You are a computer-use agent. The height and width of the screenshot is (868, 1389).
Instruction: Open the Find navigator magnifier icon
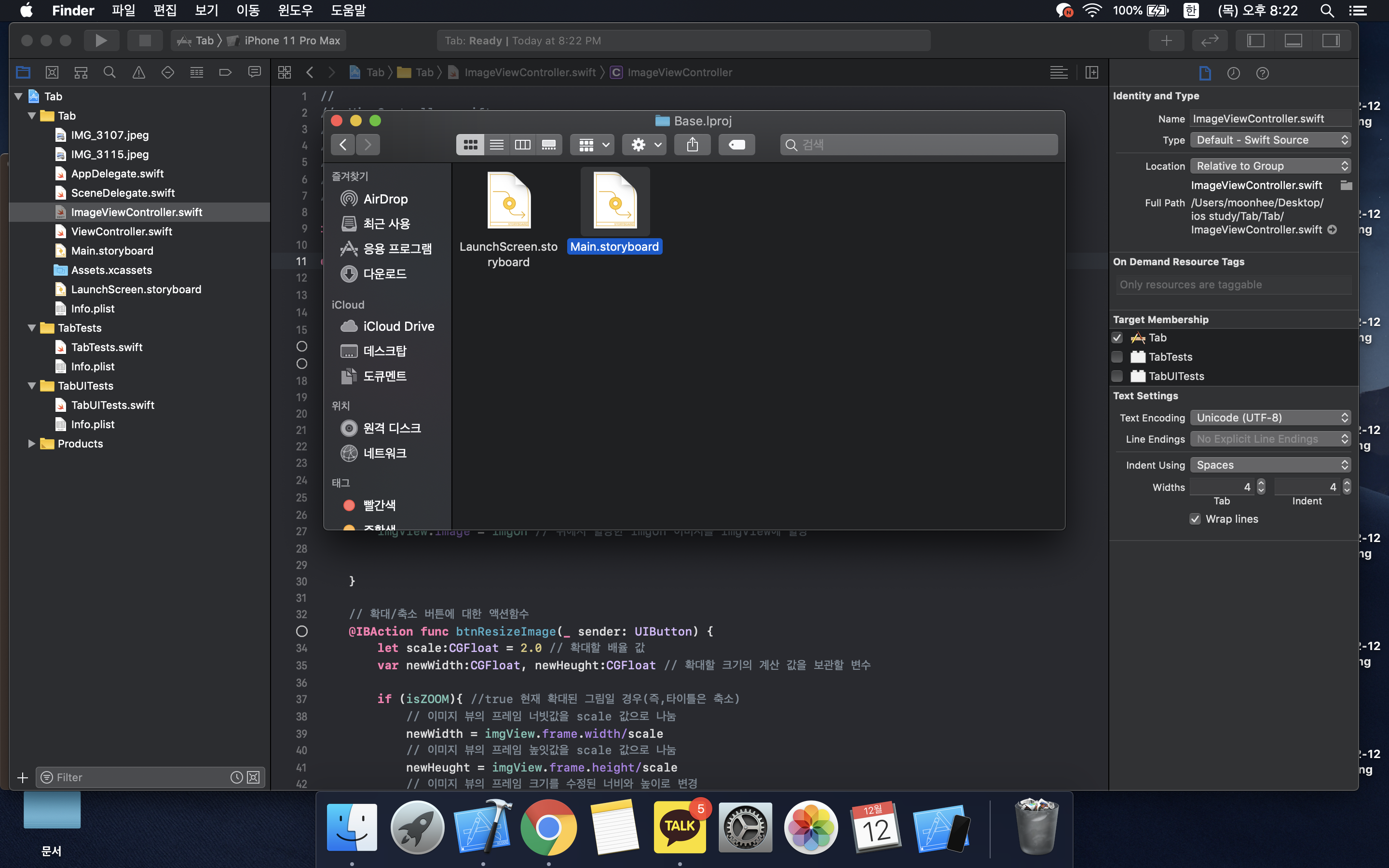(x=109, y=72)
